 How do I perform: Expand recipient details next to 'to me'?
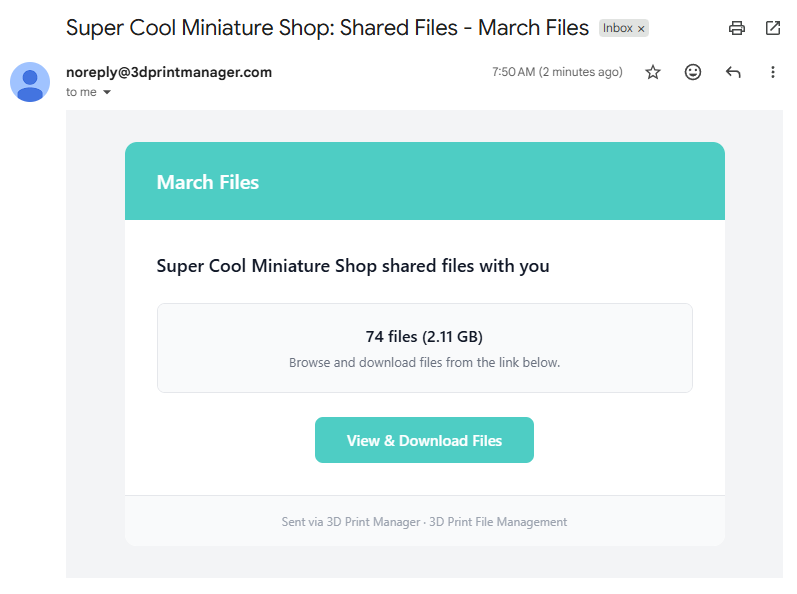(107, 92)
